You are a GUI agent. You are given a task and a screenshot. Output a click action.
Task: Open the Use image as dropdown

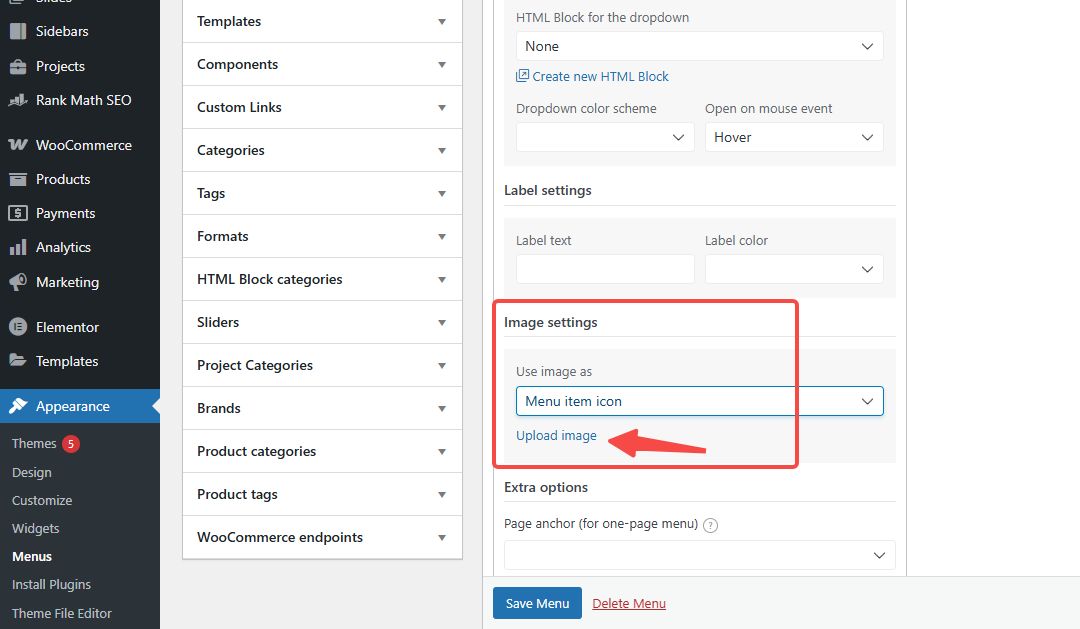click(x=698, y=400)
